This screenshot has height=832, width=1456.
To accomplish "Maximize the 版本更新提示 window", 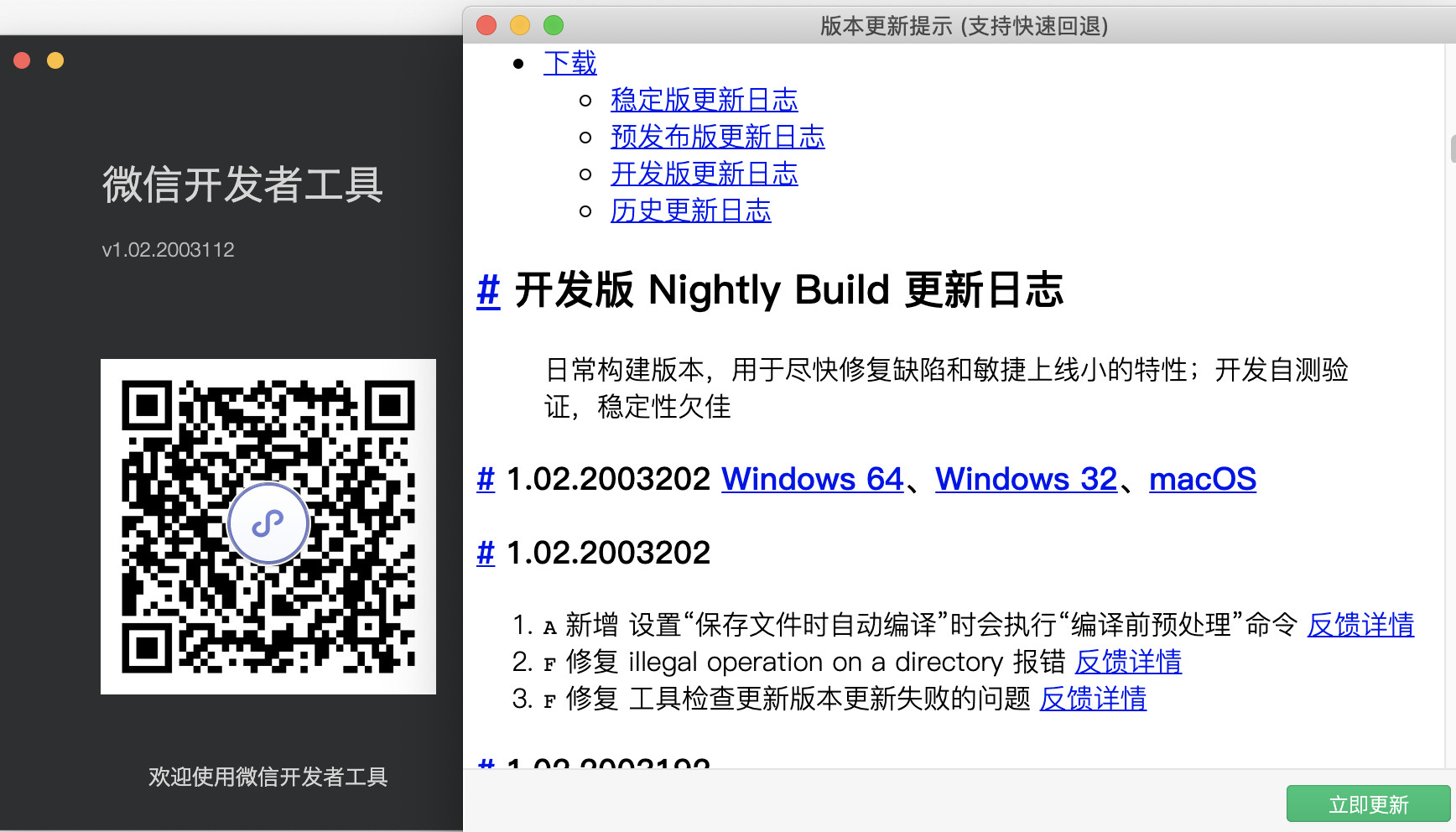I will (554, 25).
